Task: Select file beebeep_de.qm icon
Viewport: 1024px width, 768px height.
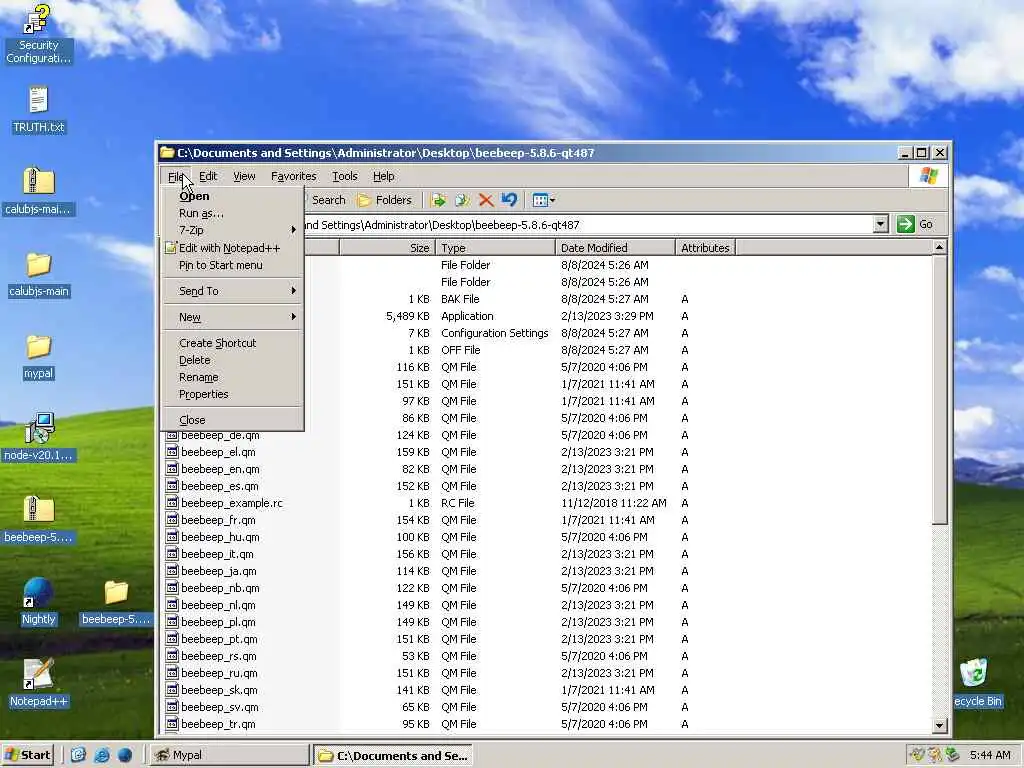Action: (x=172, y=435)
